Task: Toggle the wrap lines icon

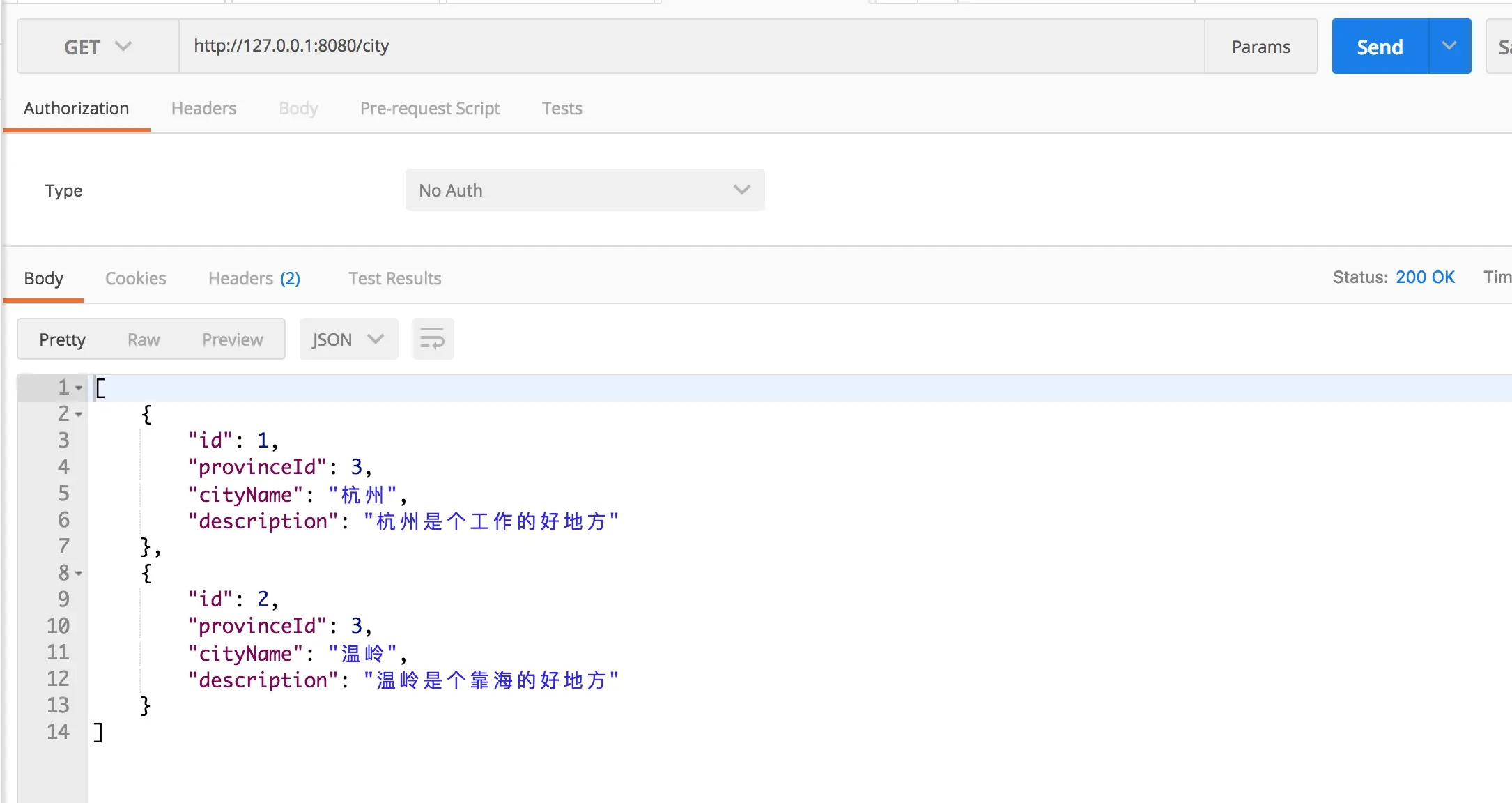Action: point(432,339)
